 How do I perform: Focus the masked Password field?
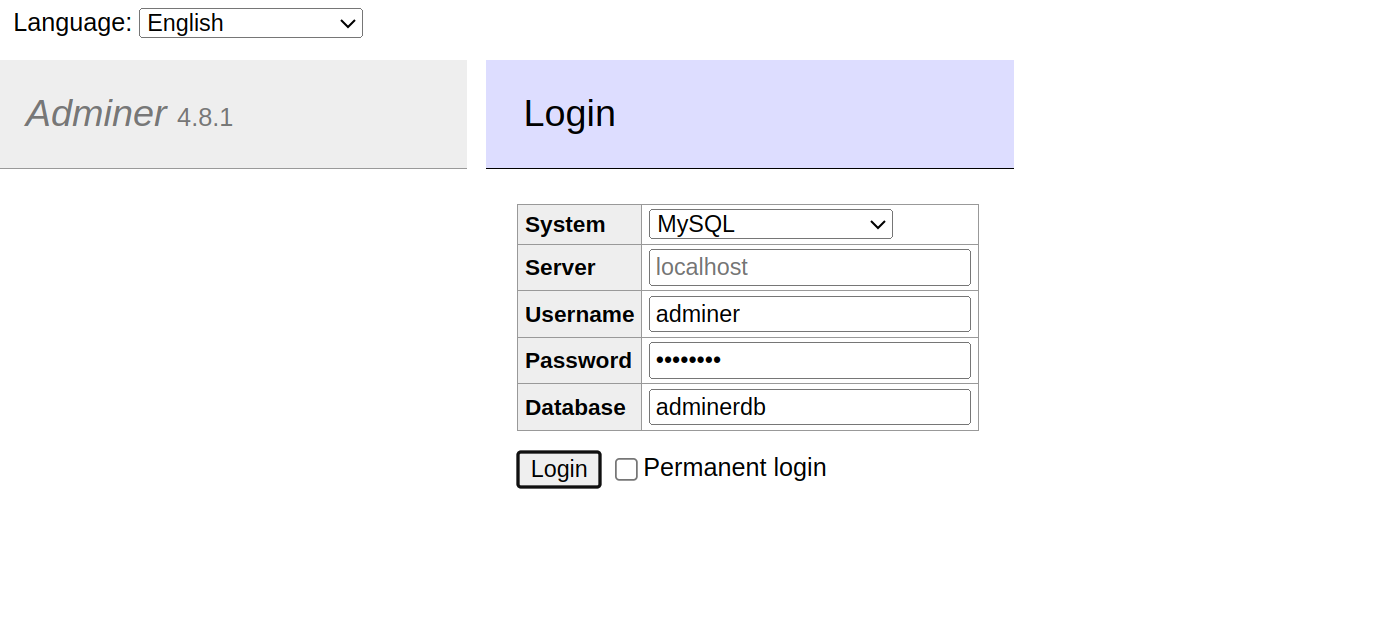[x=809, y=360]
